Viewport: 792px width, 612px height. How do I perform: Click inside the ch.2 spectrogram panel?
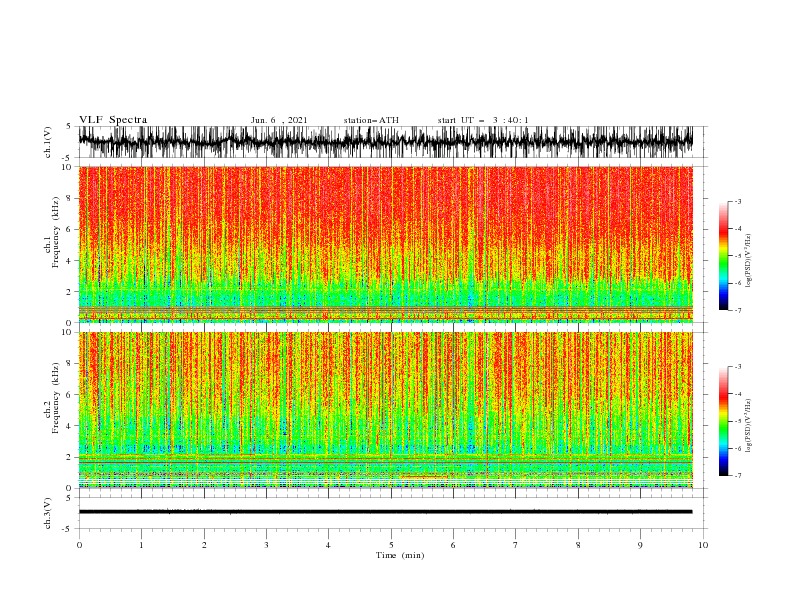click(x=385, y=410)
